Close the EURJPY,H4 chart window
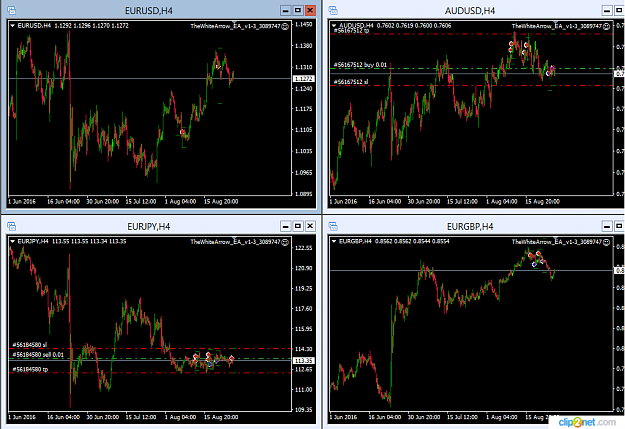 [310, 226]
